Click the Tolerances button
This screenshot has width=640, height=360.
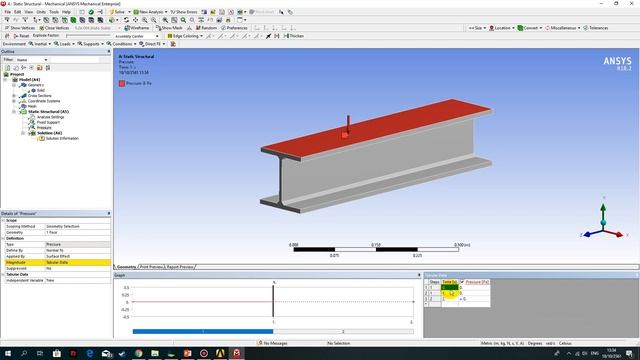(596, 28)
